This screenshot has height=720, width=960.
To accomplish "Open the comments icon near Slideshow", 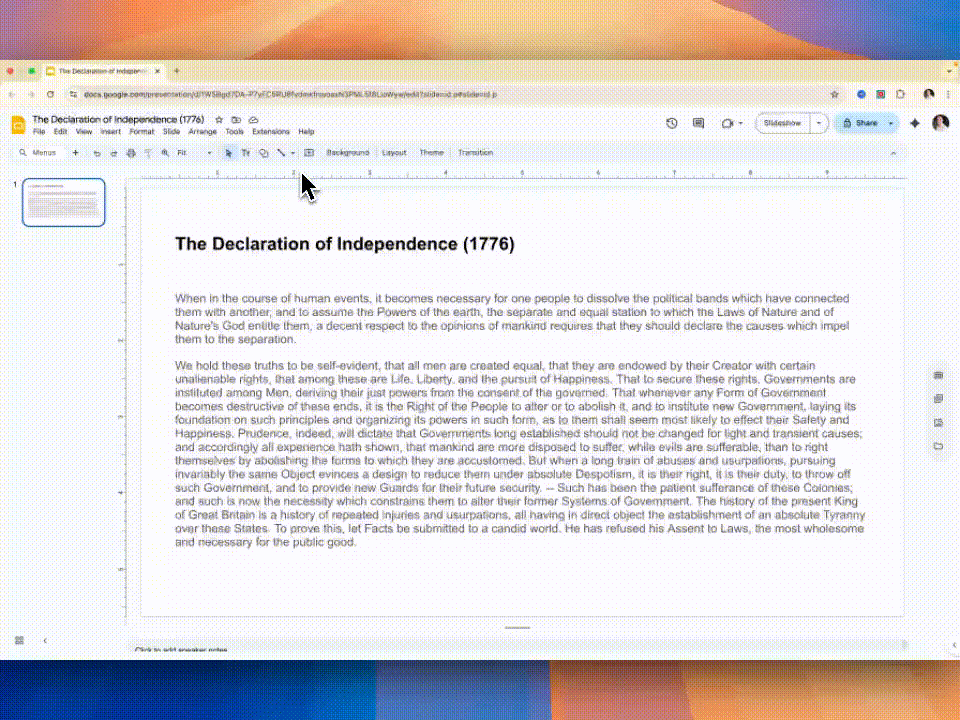I will pyautogui.click(x=697, y=123).
